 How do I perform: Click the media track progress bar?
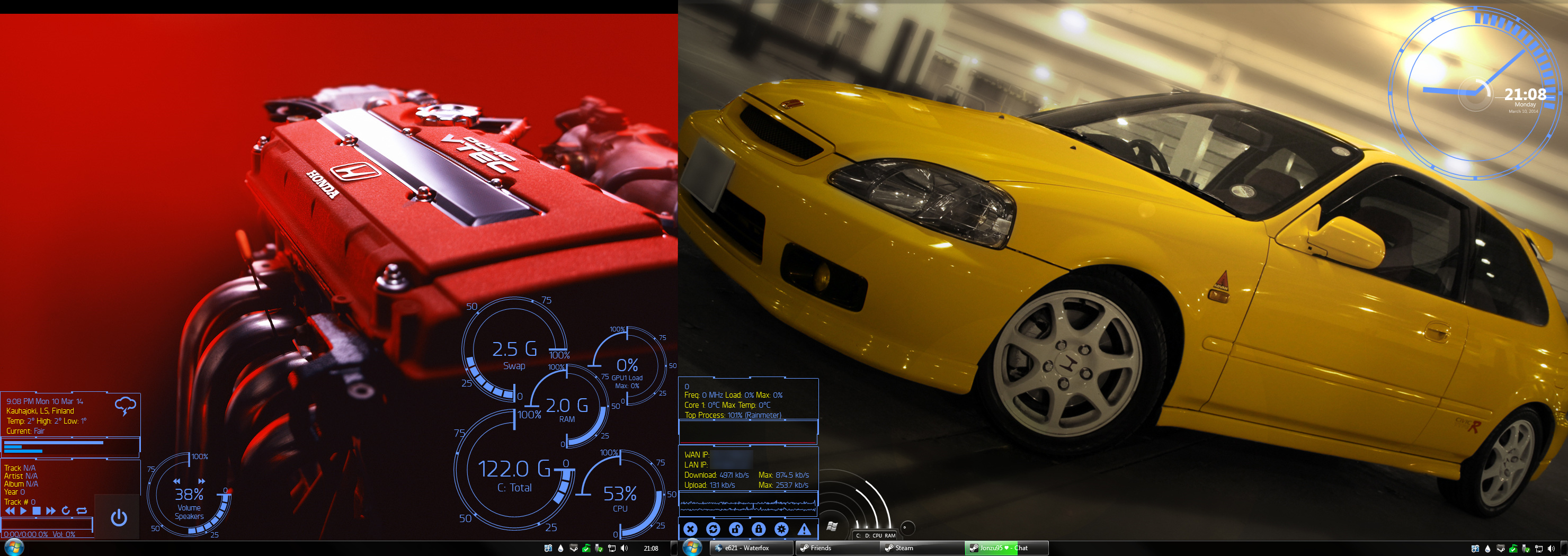pos(48,524)
